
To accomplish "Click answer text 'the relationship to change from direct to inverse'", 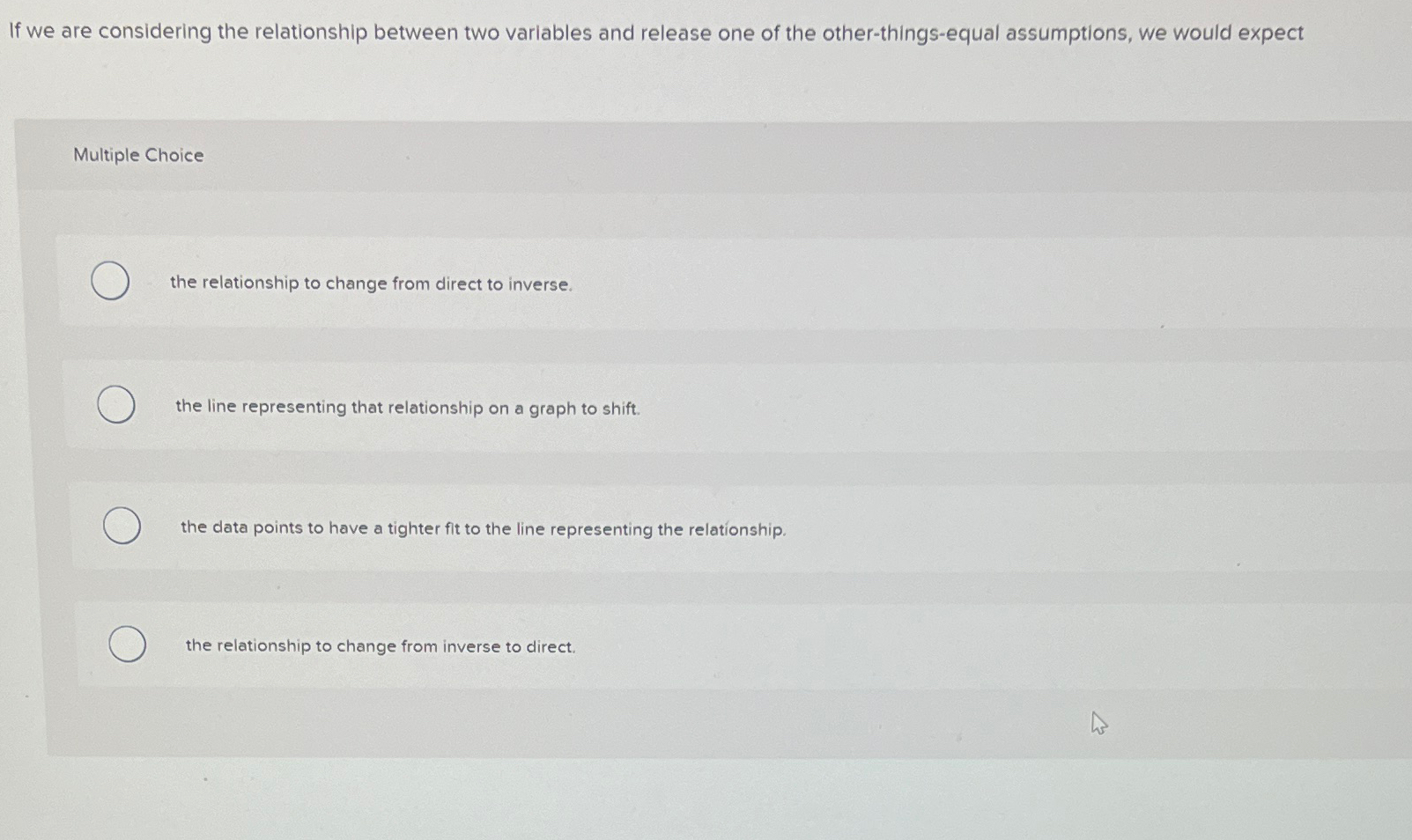I will pos(371,284).
